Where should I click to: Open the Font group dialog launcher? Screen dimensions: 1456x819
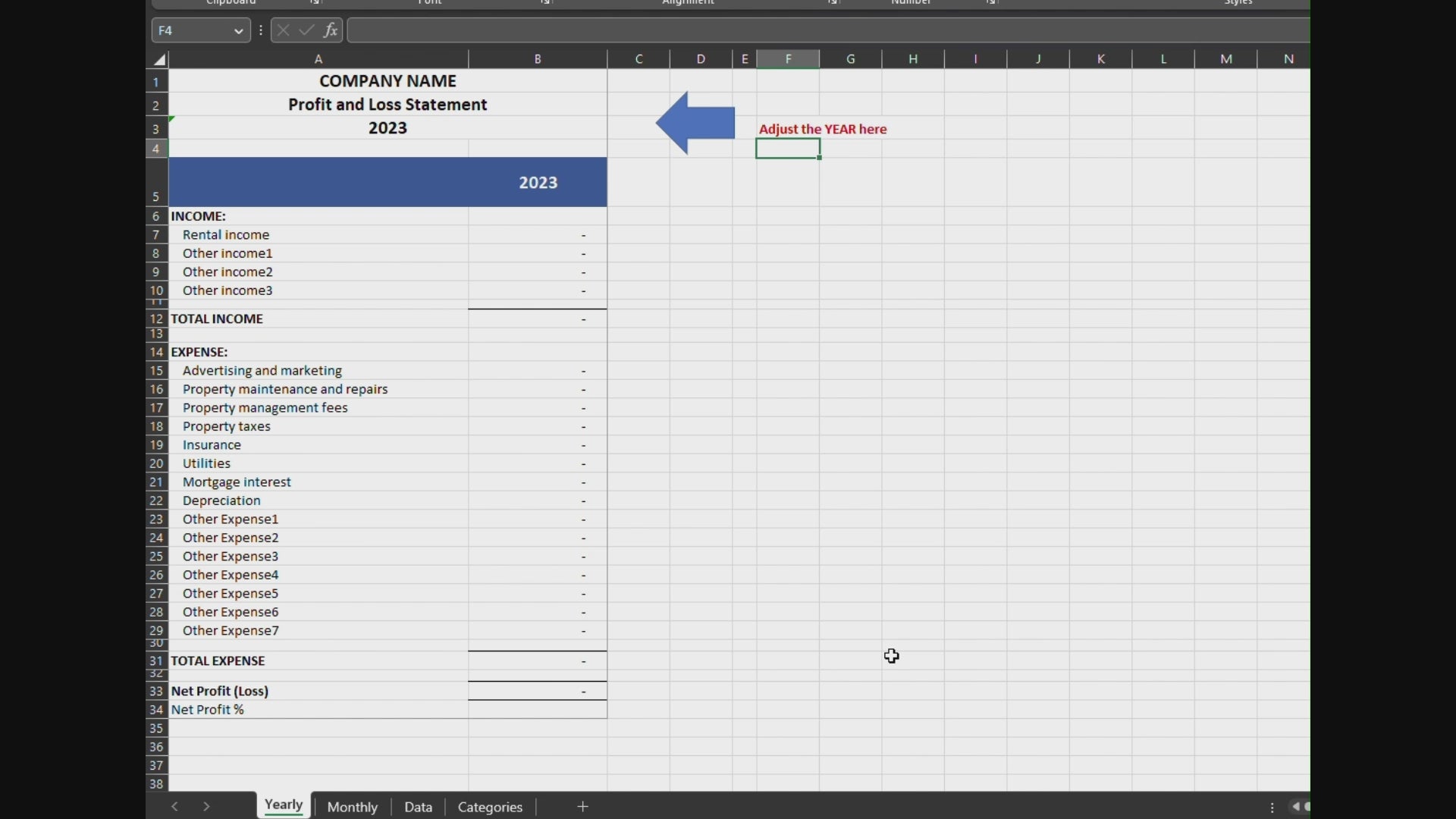[x=546, y=3]
